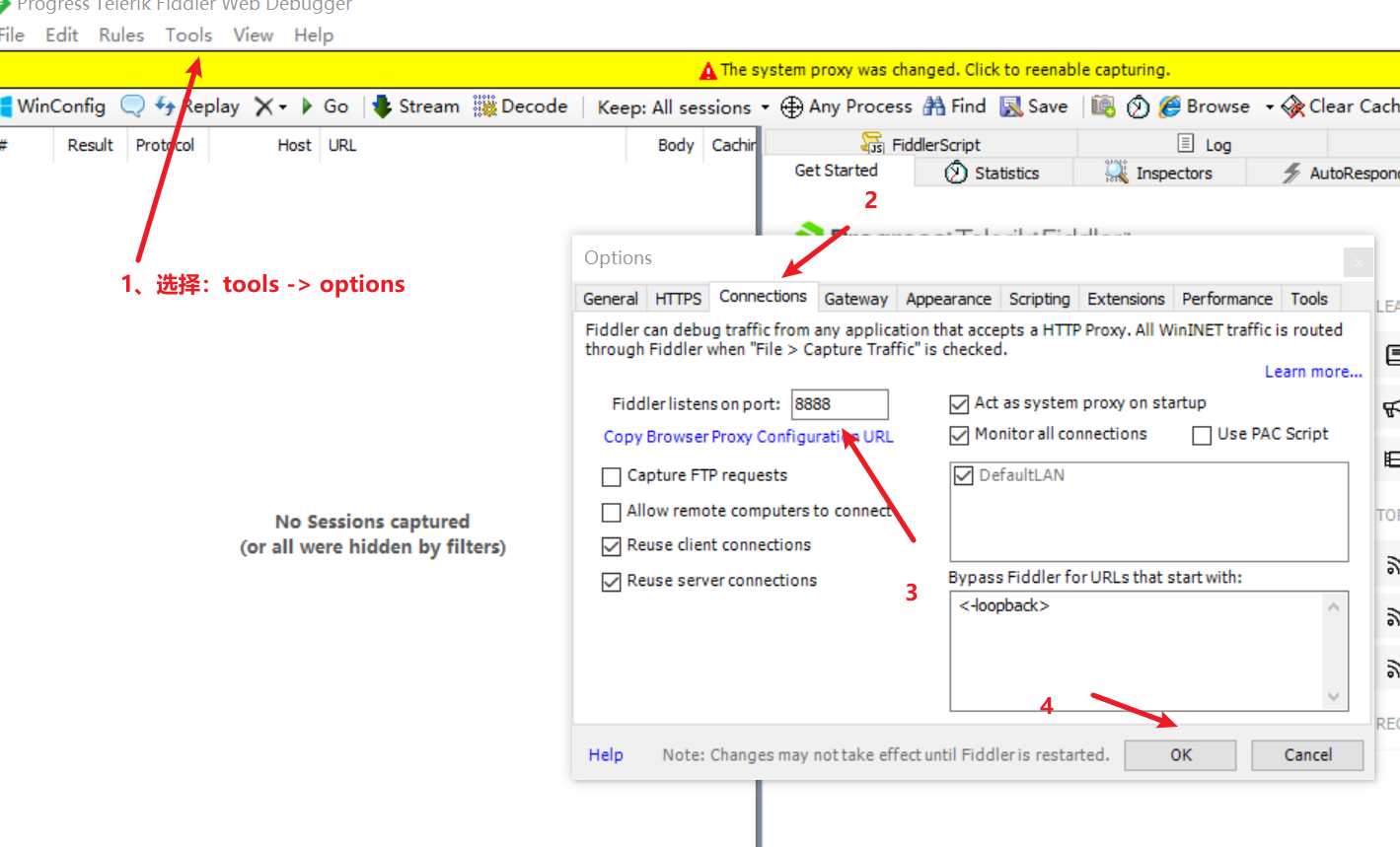Open the Remove (X) dropdown arrow
1400x847 pixels.
(x=283, y=107)
